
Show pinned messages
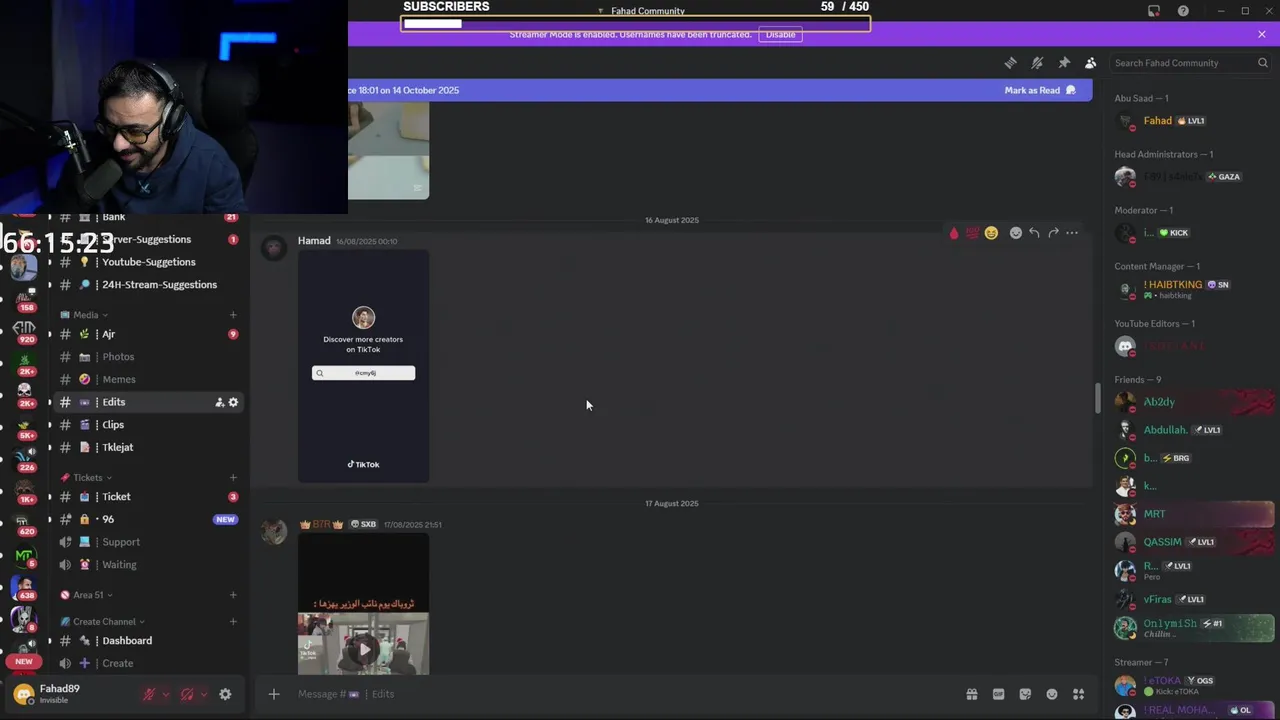[x=1064, y=63]
